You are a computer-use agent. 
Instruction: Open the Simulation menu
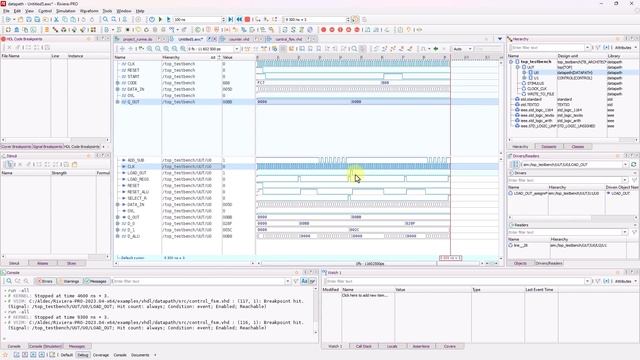click(65, 11)
